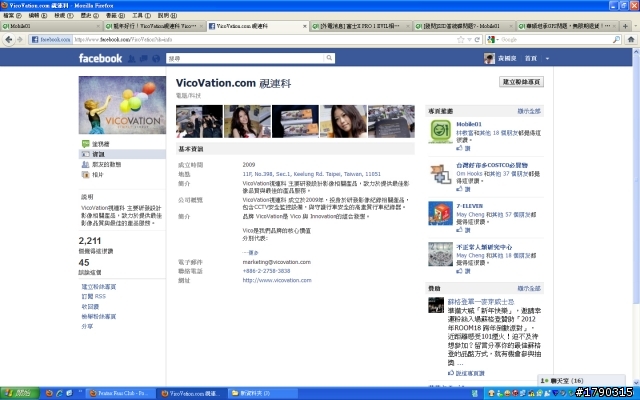
Task: Open the Tools menu
Action: click(x=141, y=16)
